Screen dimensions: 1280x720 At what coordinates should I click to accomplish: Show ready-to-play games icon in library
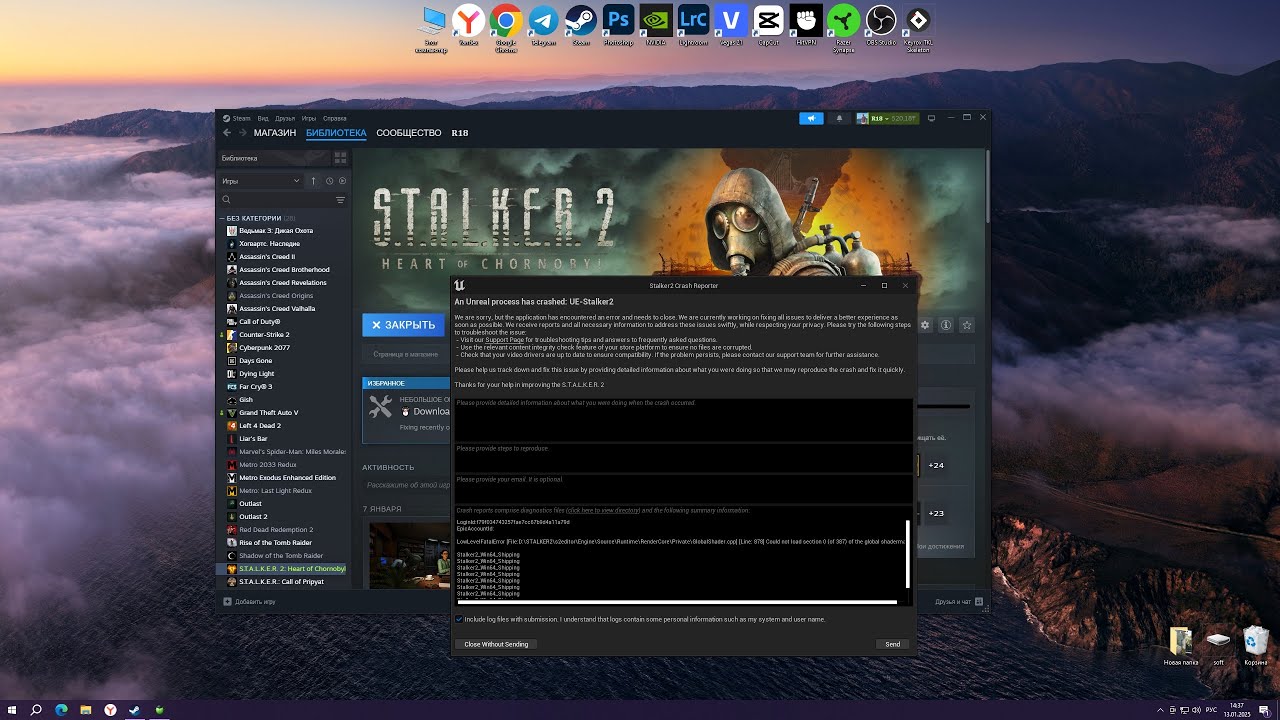pos(342,181)
